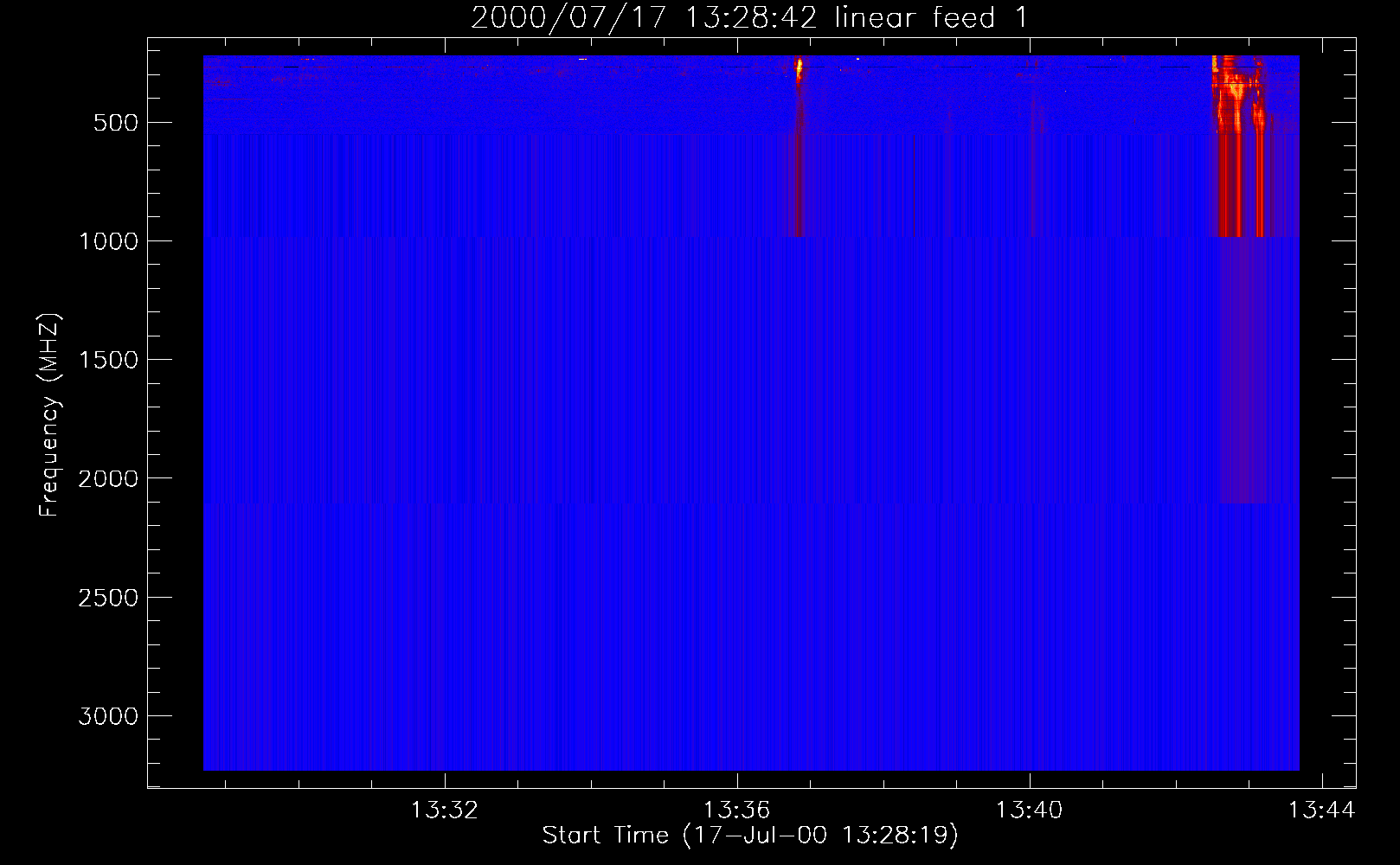Click the 13:36 time tick label
Image resolution: width=1400 pixels, height=865 pixels.
click(x=736, y=810)
